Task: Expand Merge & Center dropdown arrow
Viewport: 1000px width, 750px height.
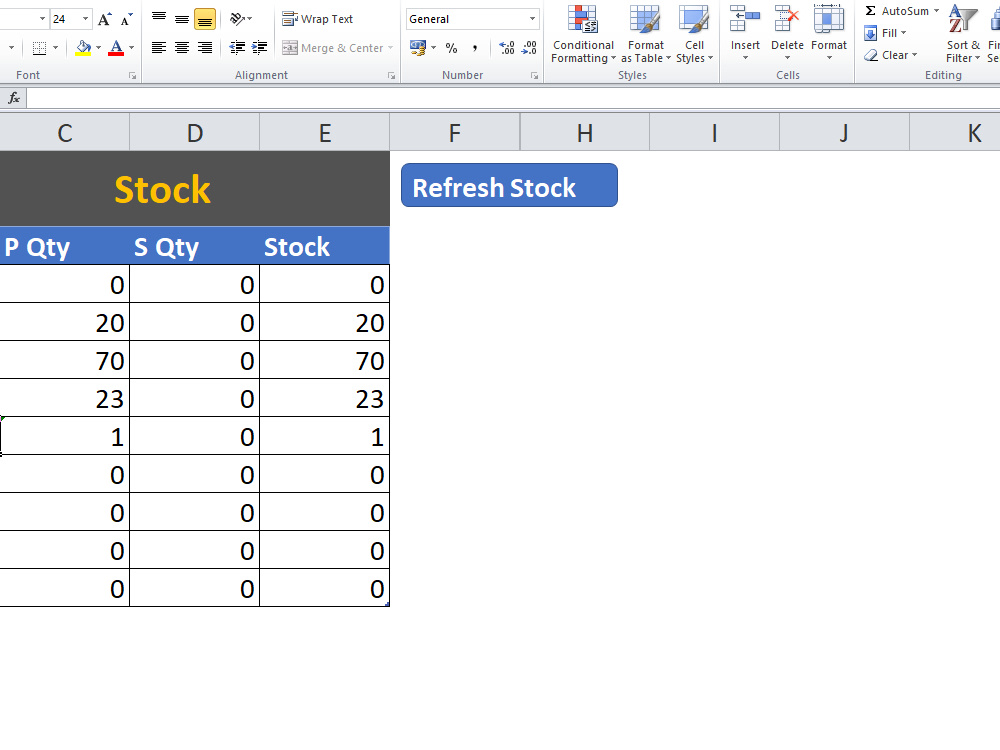Action: click(390, 48)
